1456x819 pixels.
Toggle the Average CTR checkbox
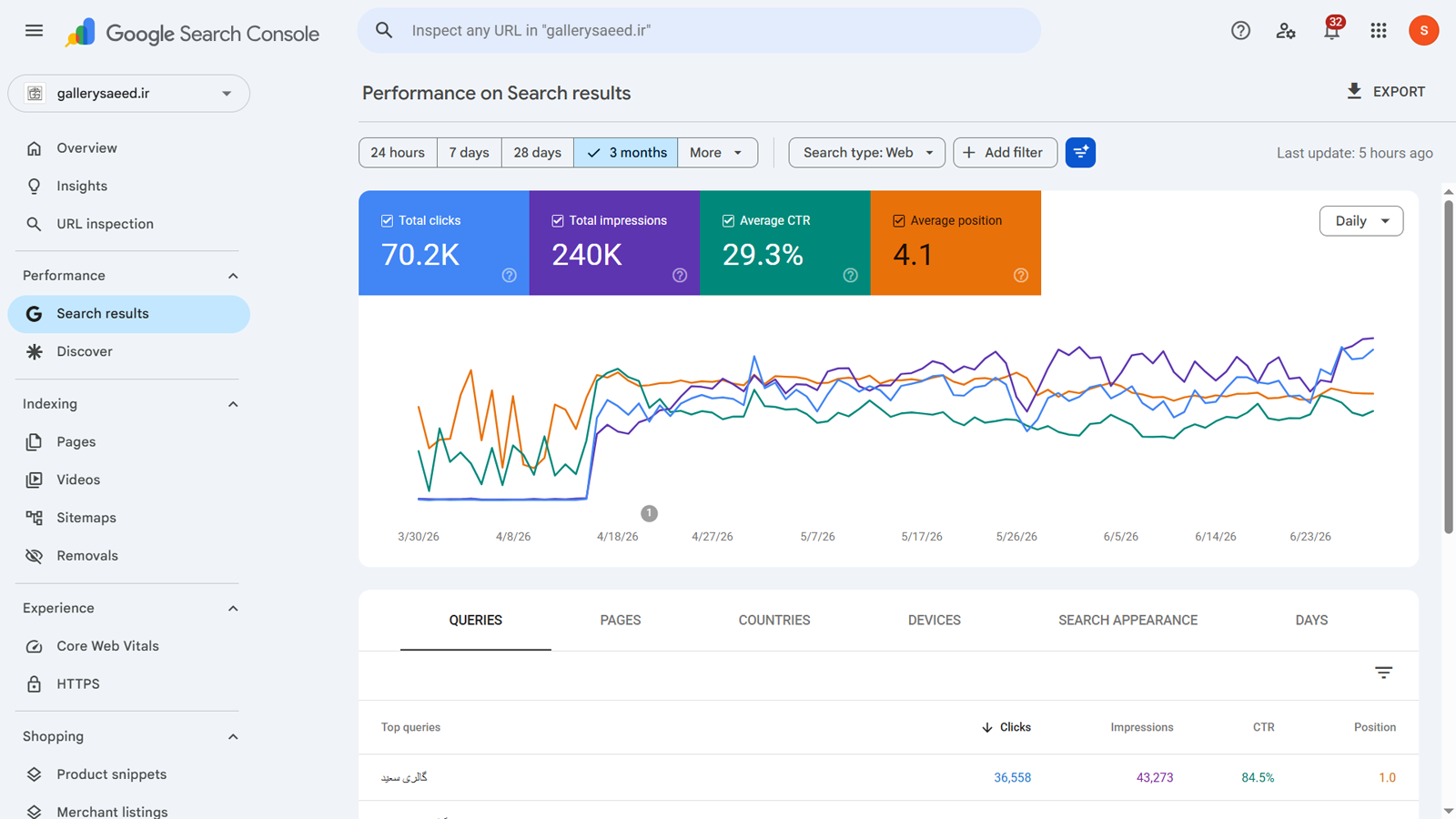point(728,220)
